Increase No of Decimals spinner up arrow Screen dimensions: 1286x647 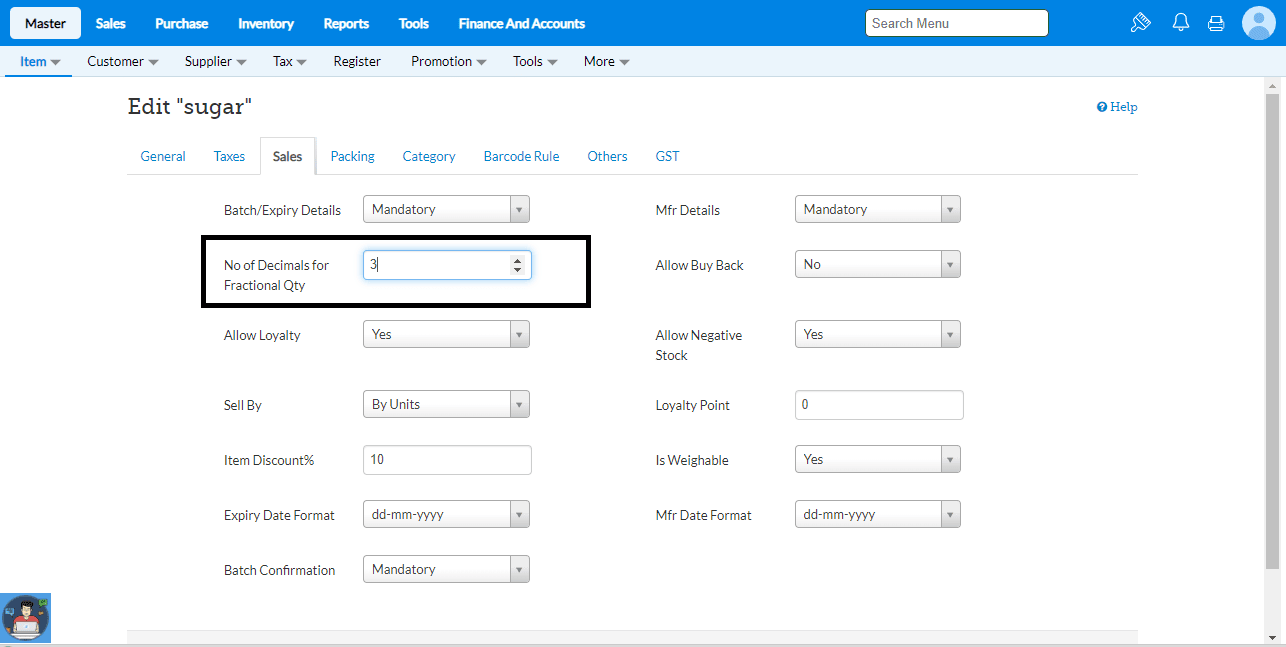click(x=517, y=260)
